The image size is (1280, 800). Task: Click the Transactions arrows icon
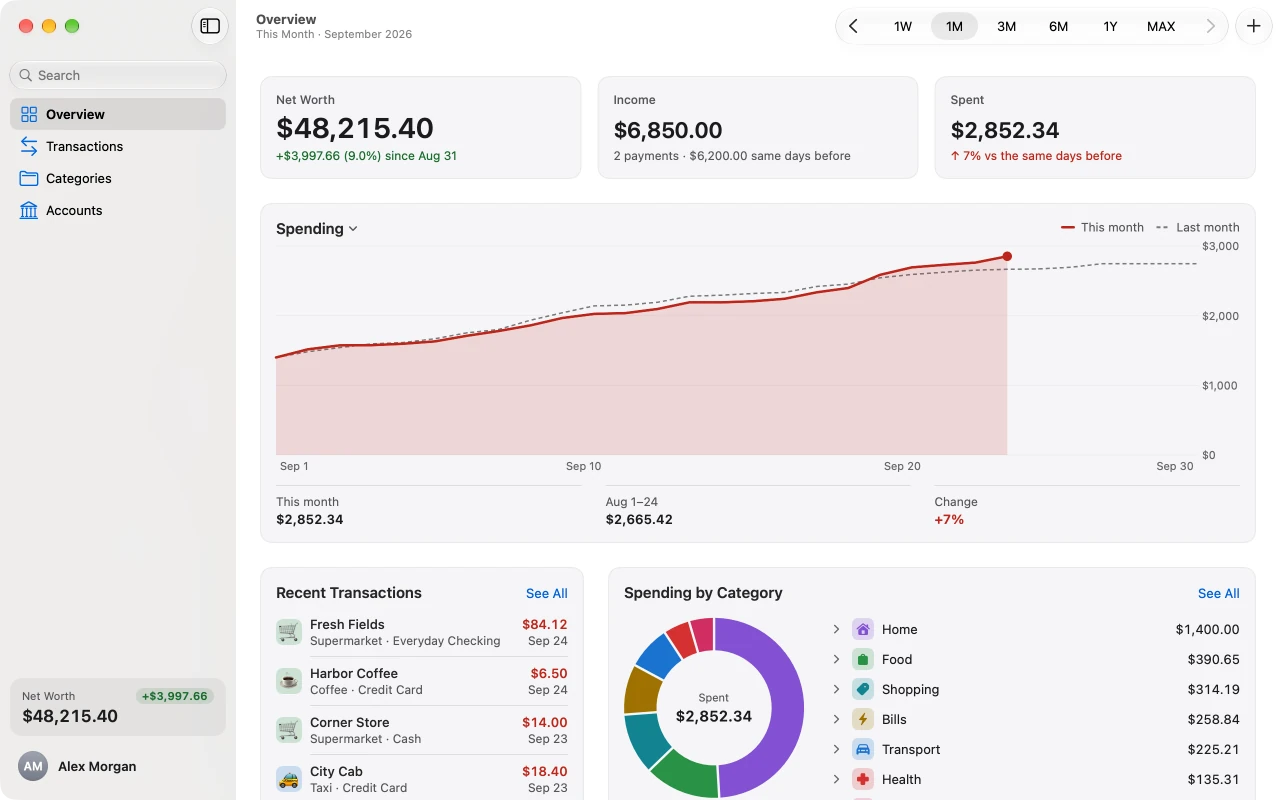(x=29, y=146)
